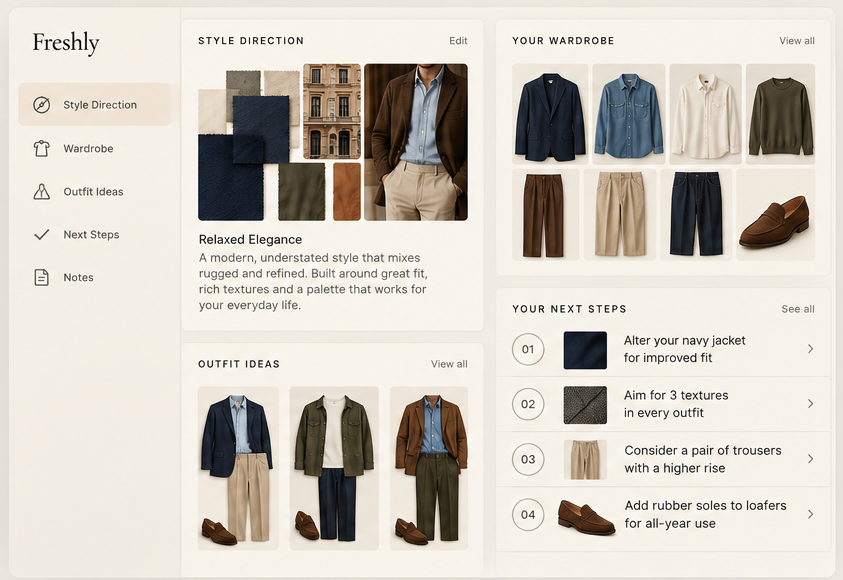843x580 pixels.
Task: Open the brown blazer model photo
Action: (x=416, y=142)
